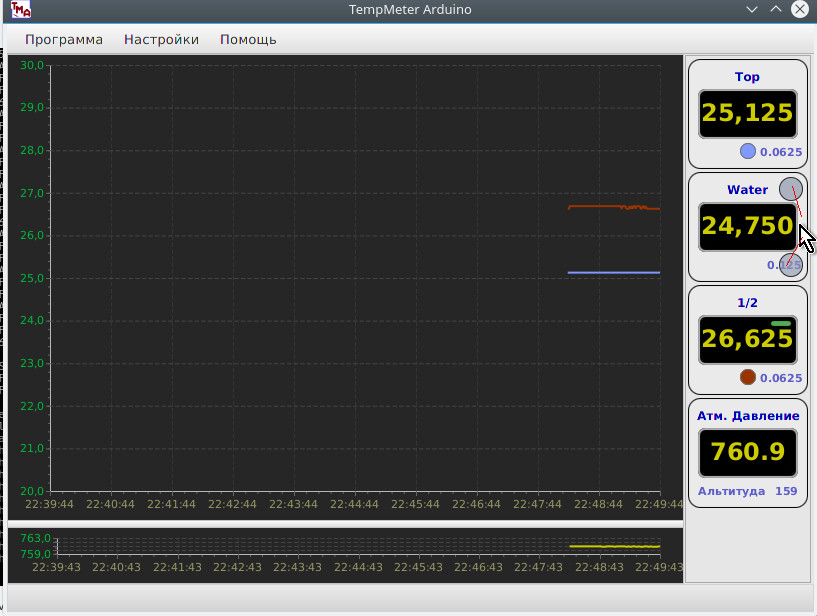Select the 1/2 sensor reading 26,625

748,340
